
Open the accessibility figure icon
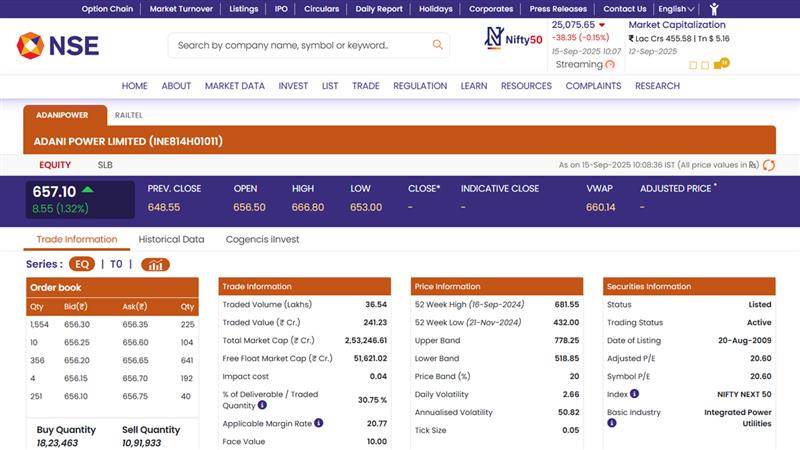[714, 9]
